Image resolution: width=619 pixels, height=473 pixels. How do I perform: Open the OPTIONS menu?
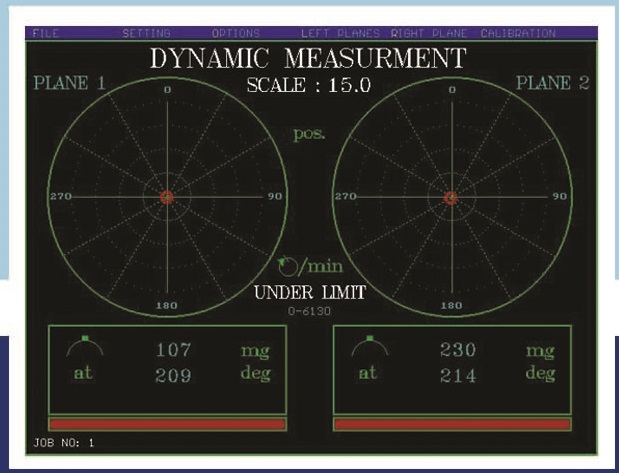point(236,33)
